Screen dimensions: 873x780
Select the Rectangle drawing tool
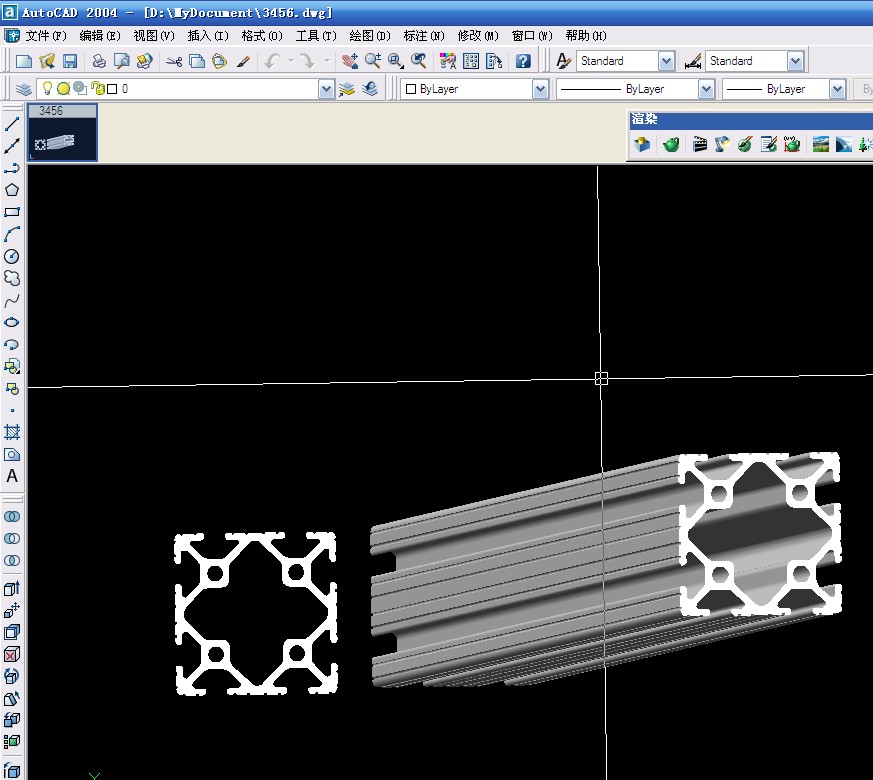(x=12, y=212)
